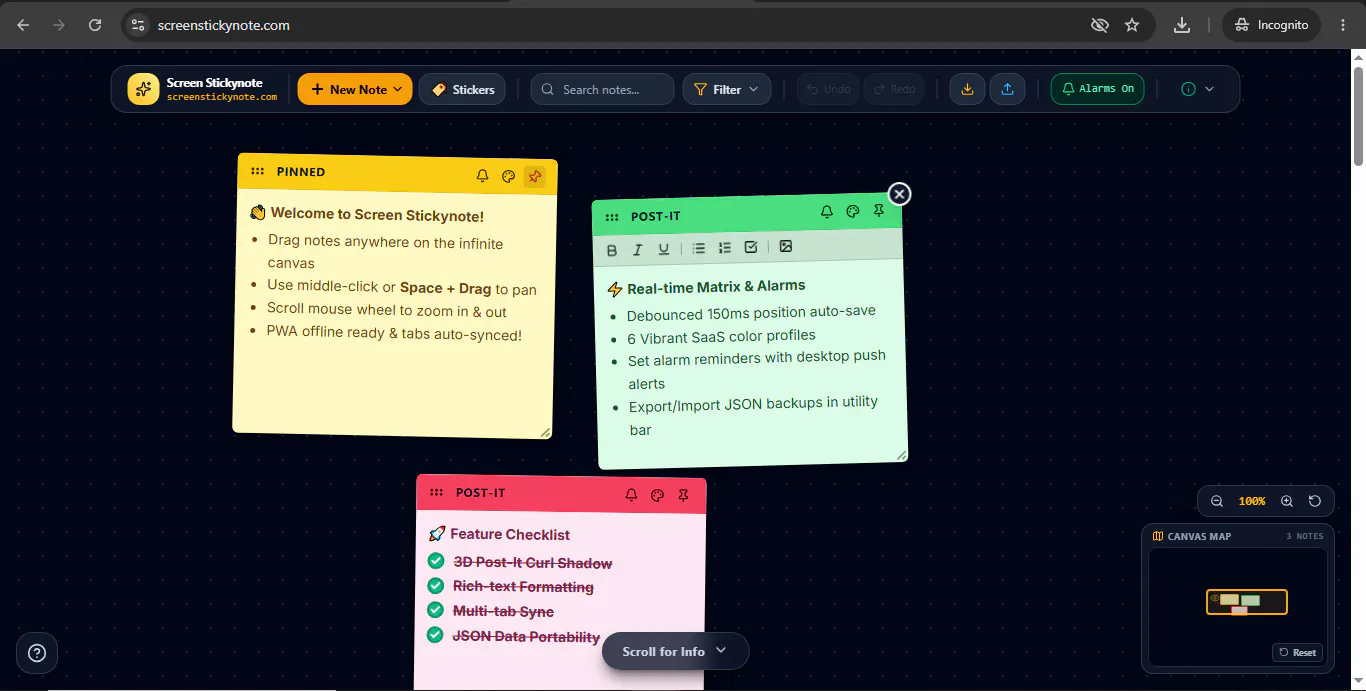Click the Canvas Map title icon

1158,536
